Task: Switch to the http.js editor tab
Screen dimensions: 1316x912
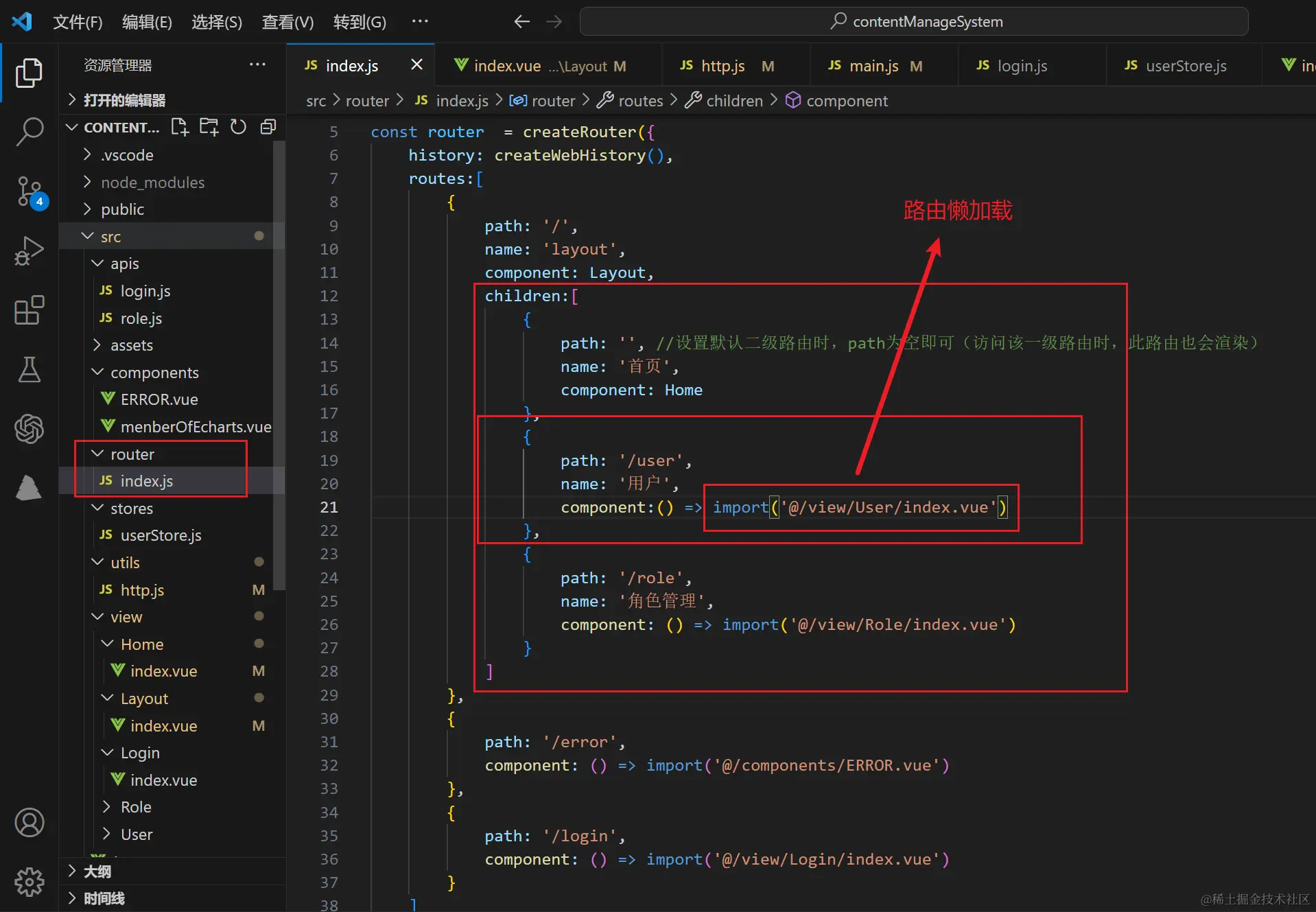Action: pyautogui.click(x=722, y=66)
